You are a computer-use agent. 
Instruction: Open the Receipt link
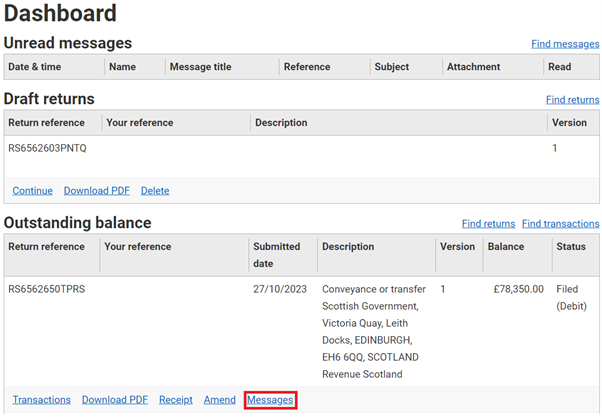tap(176, 400)
